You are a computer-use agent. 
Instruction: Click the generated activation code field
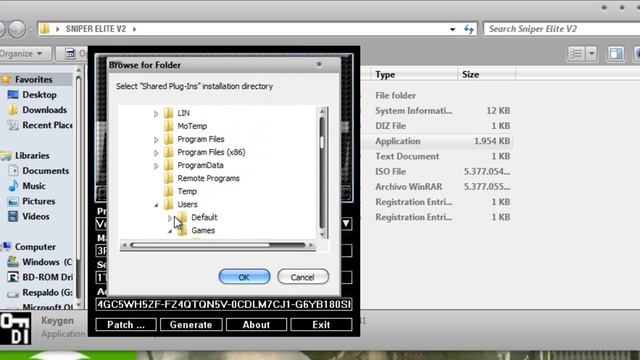(x=224, y=304)
